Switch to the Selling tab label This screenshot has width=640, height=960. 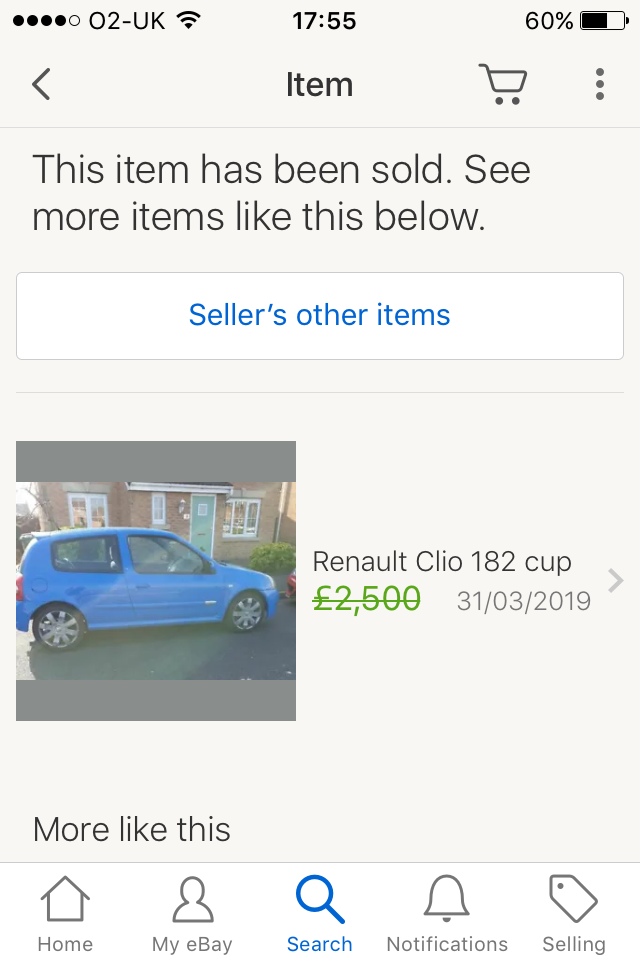point(574,944)
